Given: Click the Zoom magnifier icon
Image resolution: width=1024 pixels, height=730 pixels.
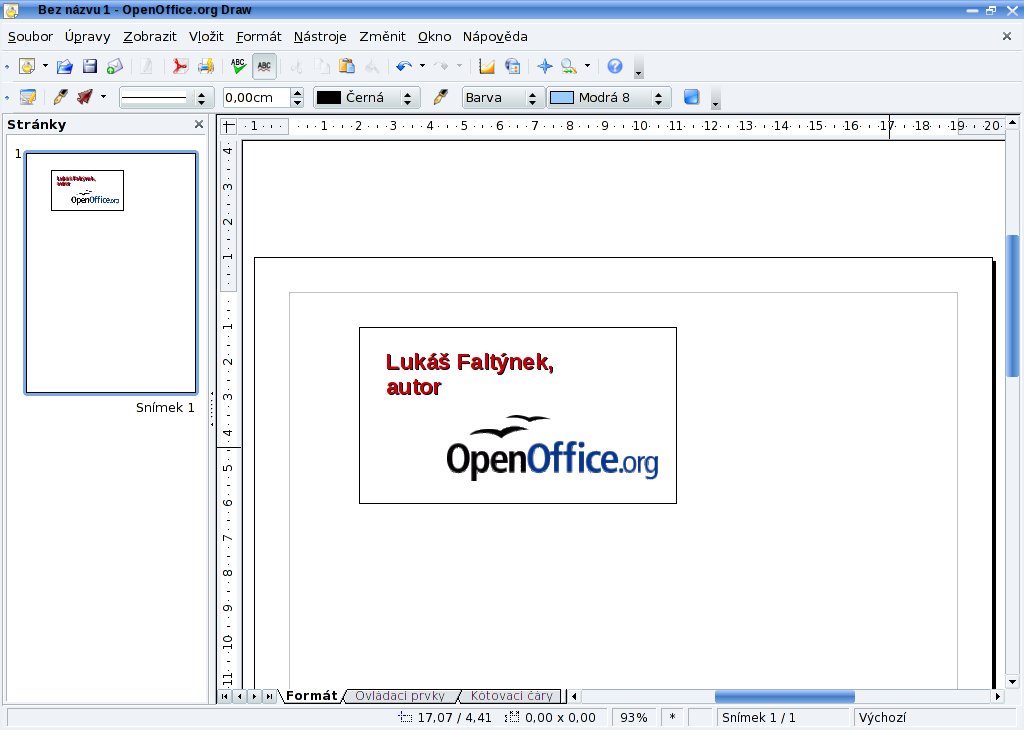Looking at the screenshot, I should pyautogui.click(x=569, y=66).
